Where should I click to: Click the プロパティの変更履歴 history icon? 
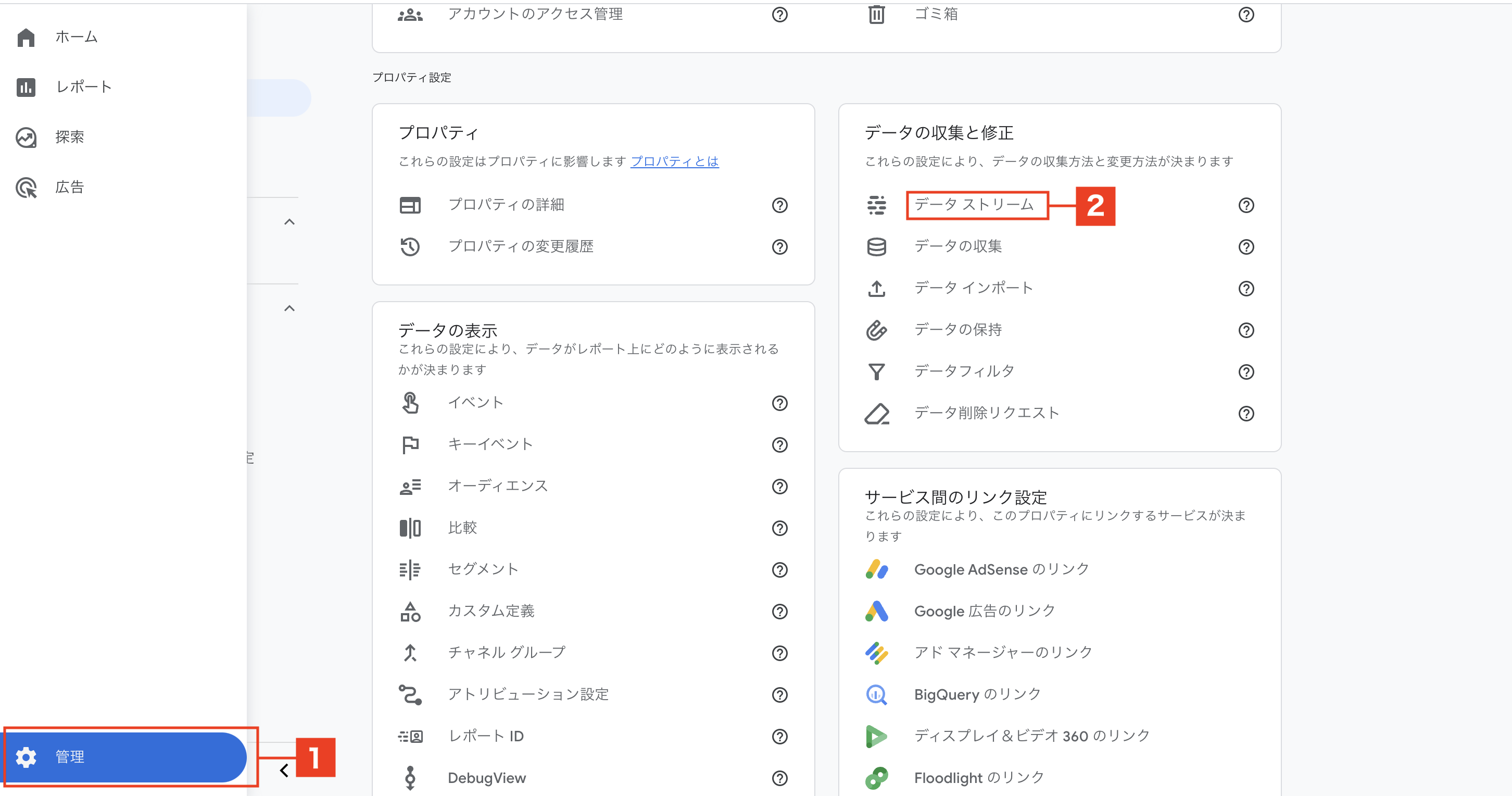click(x=410, y=247)
